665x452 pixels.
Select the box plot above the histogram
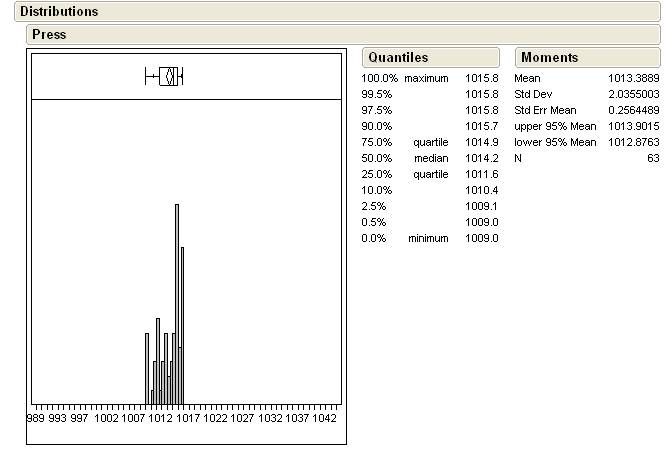coord(166,76)
